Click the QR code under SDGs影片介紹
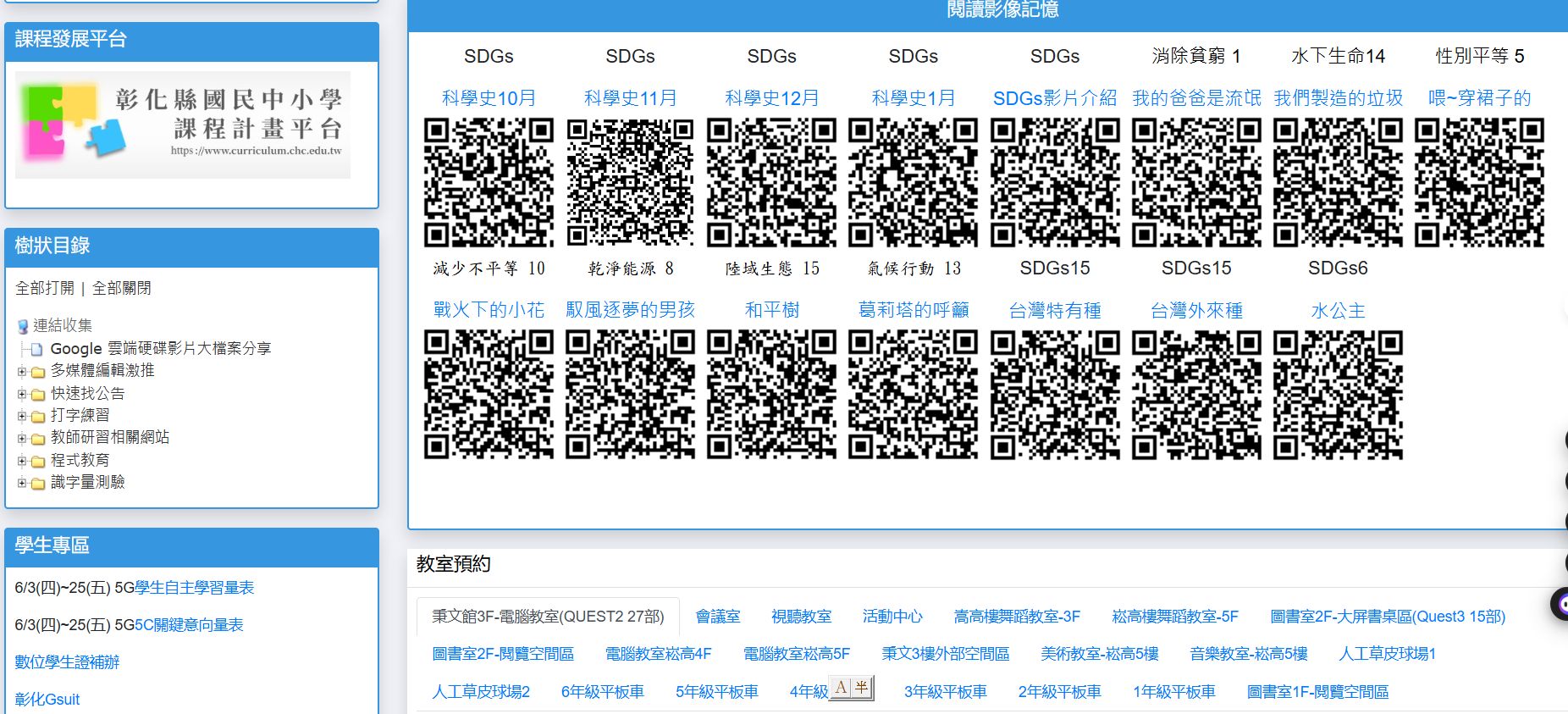The height and width of the screenshot is (714, 1568). point(1055,182)
